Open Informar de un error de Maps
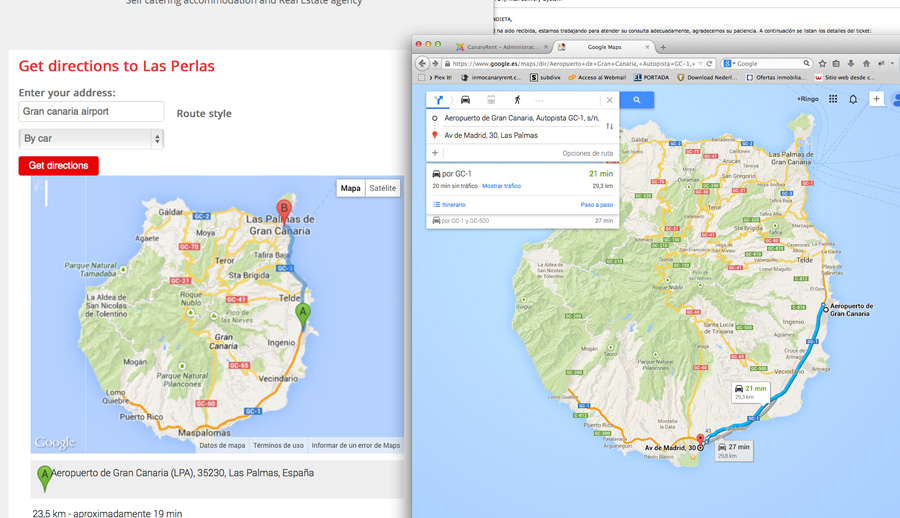 point(356,445)
